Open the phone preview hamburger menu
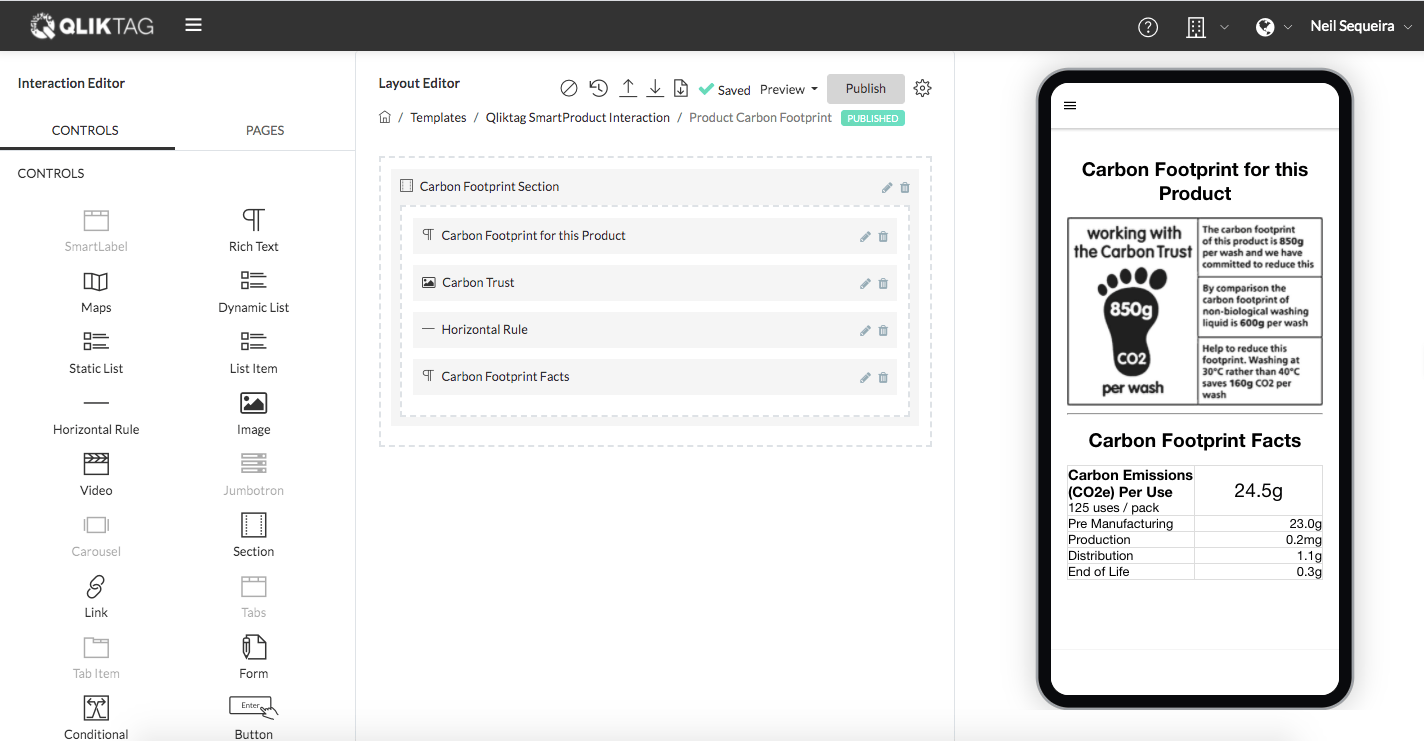Viewport: 1424px width, 741px height. [1070, 105]
